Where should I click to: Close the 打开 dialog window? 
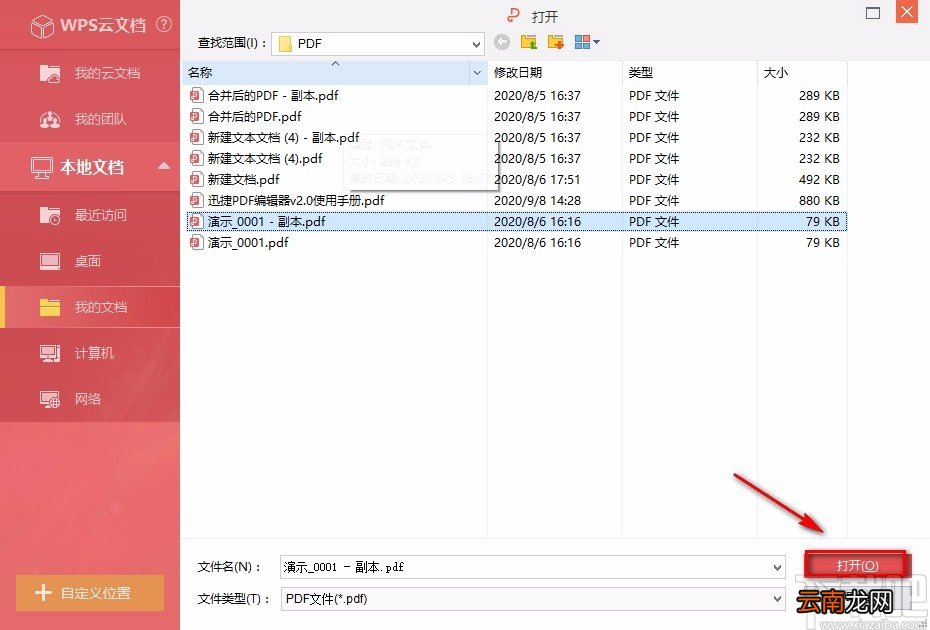907,12
